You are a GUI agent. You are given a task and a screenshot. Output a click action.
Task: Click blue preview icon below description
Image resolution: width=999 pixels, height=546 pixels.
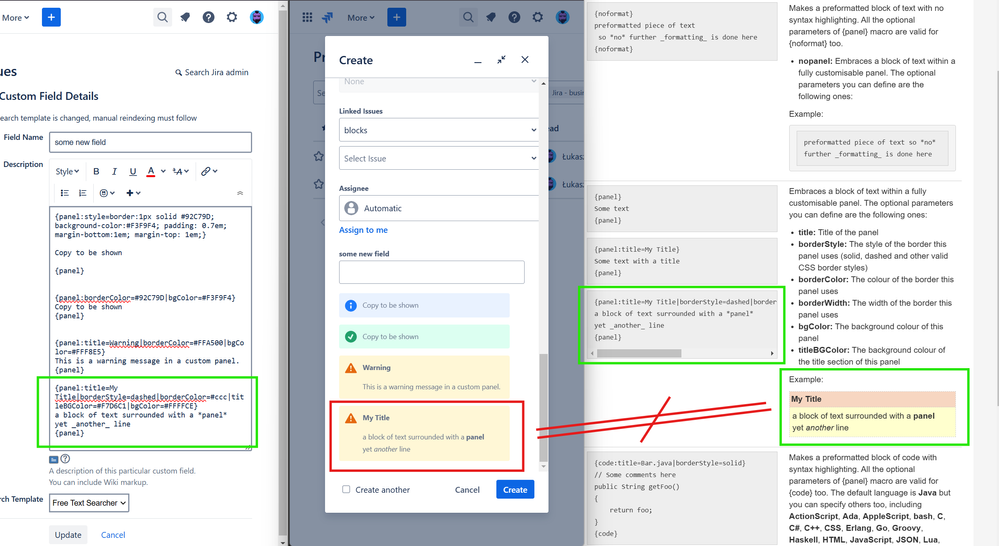tap(54, 459)
